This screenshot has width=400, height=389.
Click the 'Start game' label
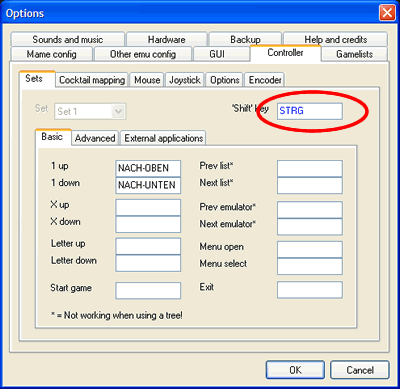(x=71, y=288)
